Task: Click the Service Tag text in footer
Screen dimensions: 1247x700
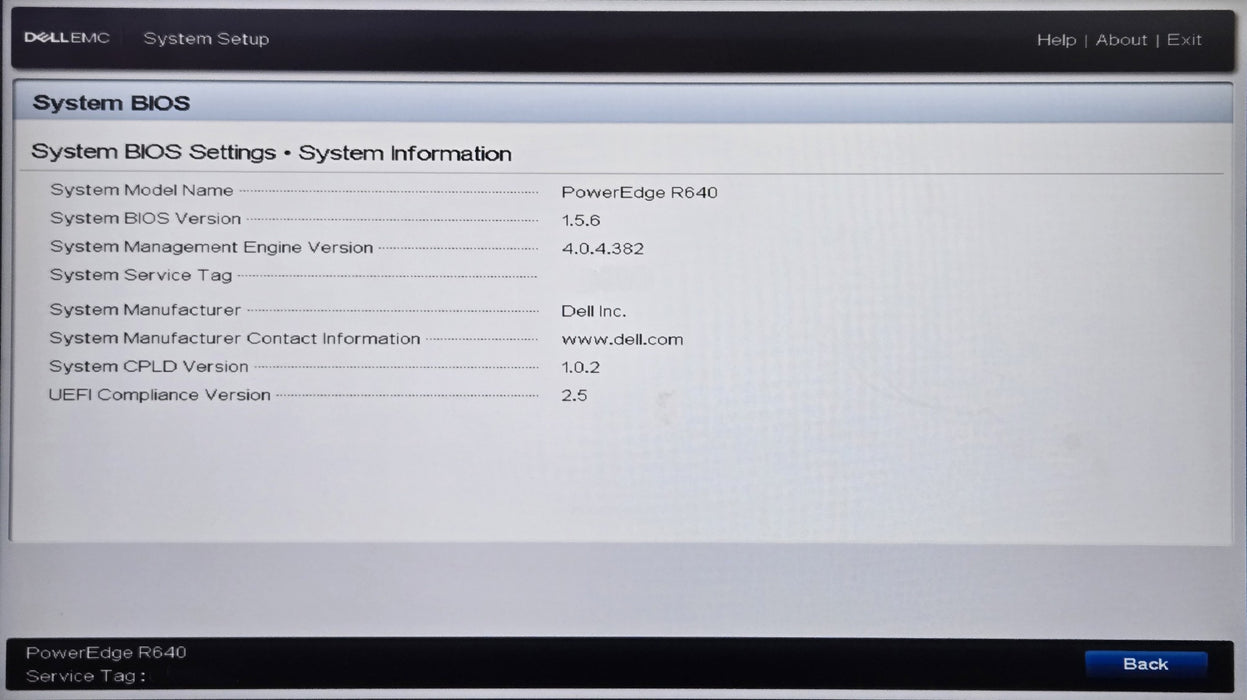Action: coord(86,676)
